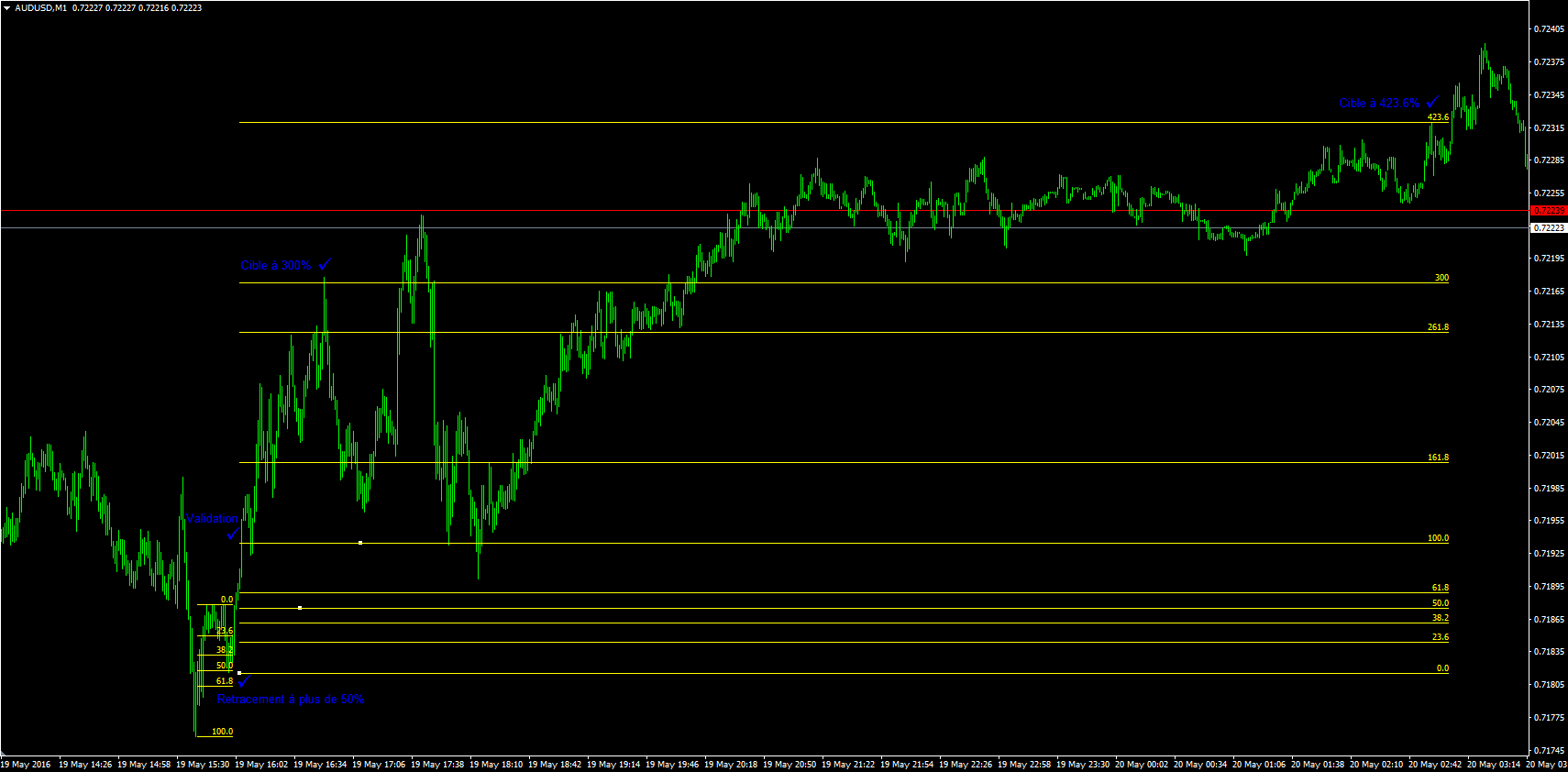Click the 0.72045 price scale value
This screenshot has height=772, width=1568.
[x=1549, y=423]
